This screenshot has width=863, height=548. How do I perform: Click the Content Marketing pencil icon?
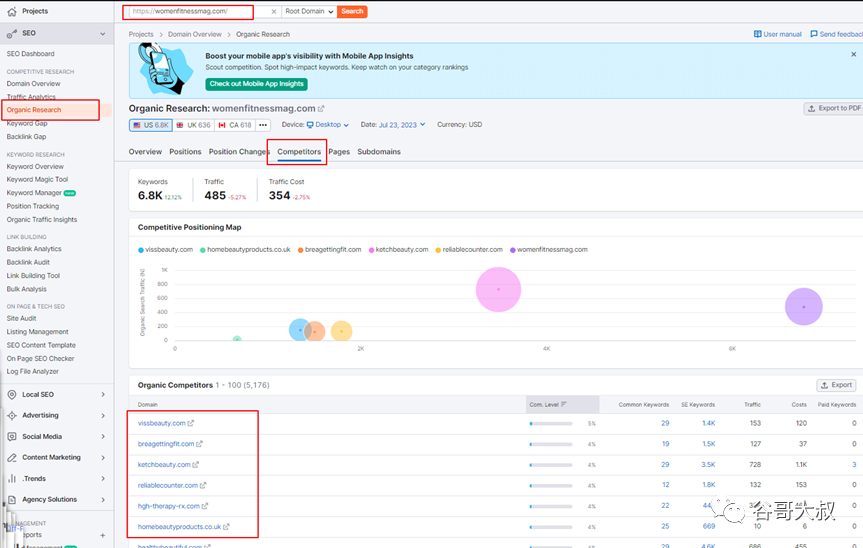[12, 457]
